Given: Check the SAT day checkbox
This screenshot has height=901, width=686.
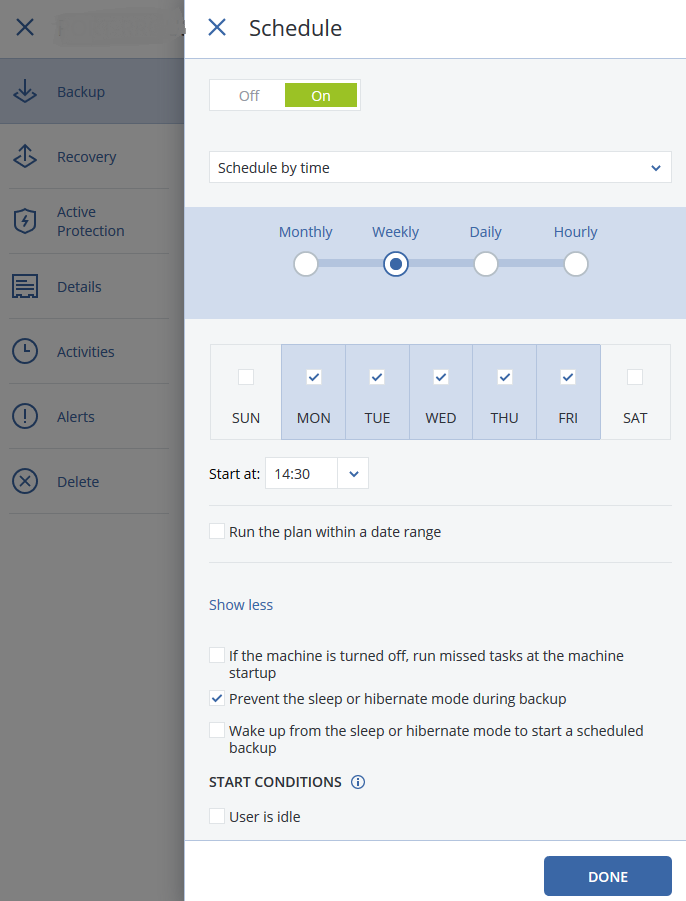Looking at the screenshot, I should coord(635,377).
